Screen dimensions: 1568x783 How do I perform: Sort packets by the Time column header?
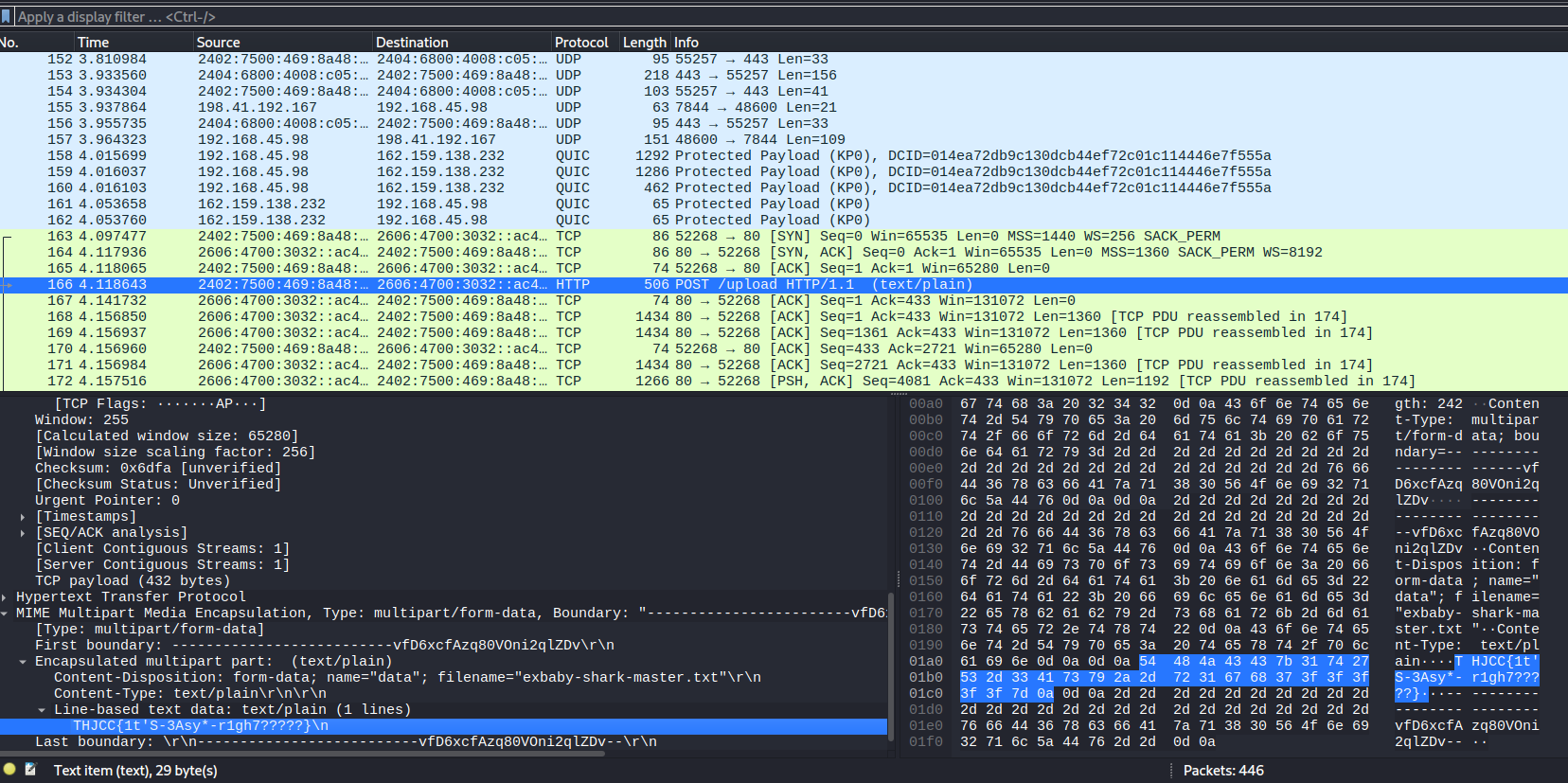click(x=134, y=43)
